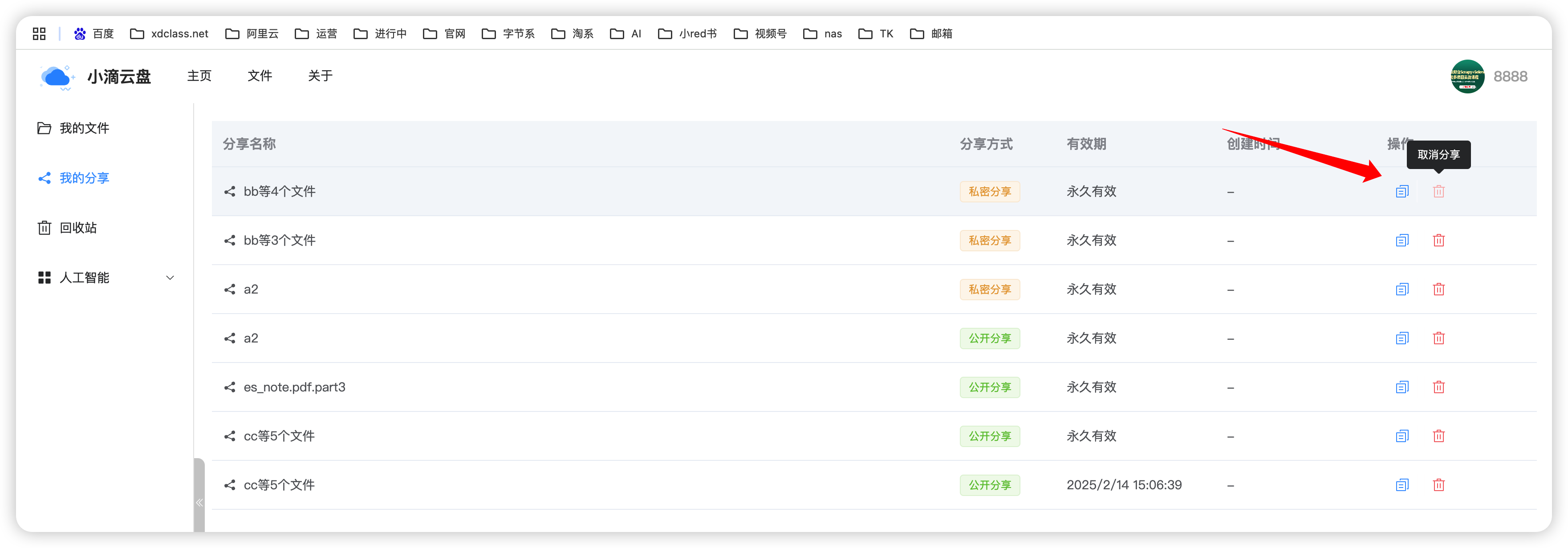Click the trash icon in the bb等4个文件 row
Viewport: 1568px width, 548px height.
pos(1438,192)
